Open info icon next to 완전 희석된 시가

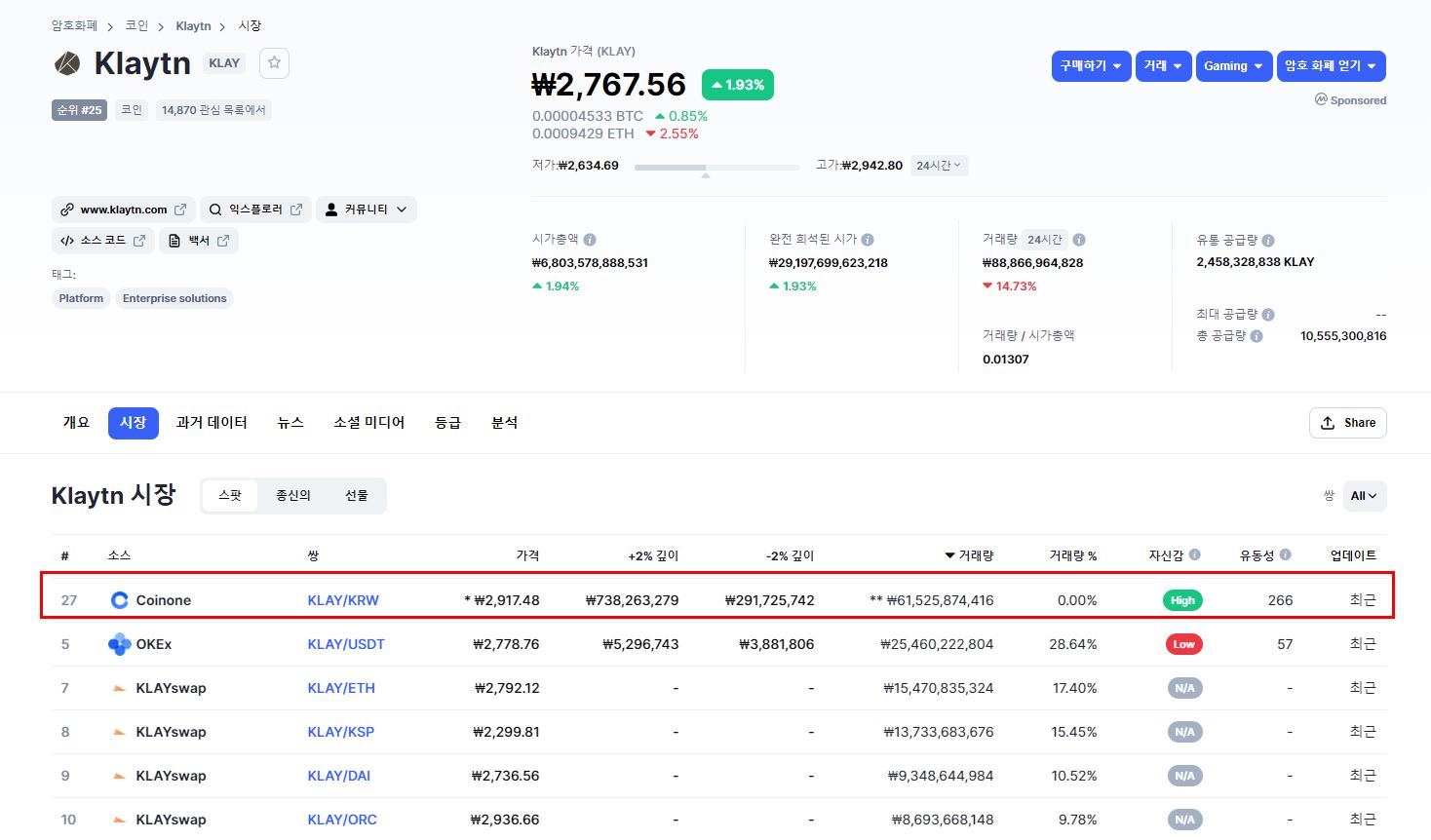pos(868,240)
